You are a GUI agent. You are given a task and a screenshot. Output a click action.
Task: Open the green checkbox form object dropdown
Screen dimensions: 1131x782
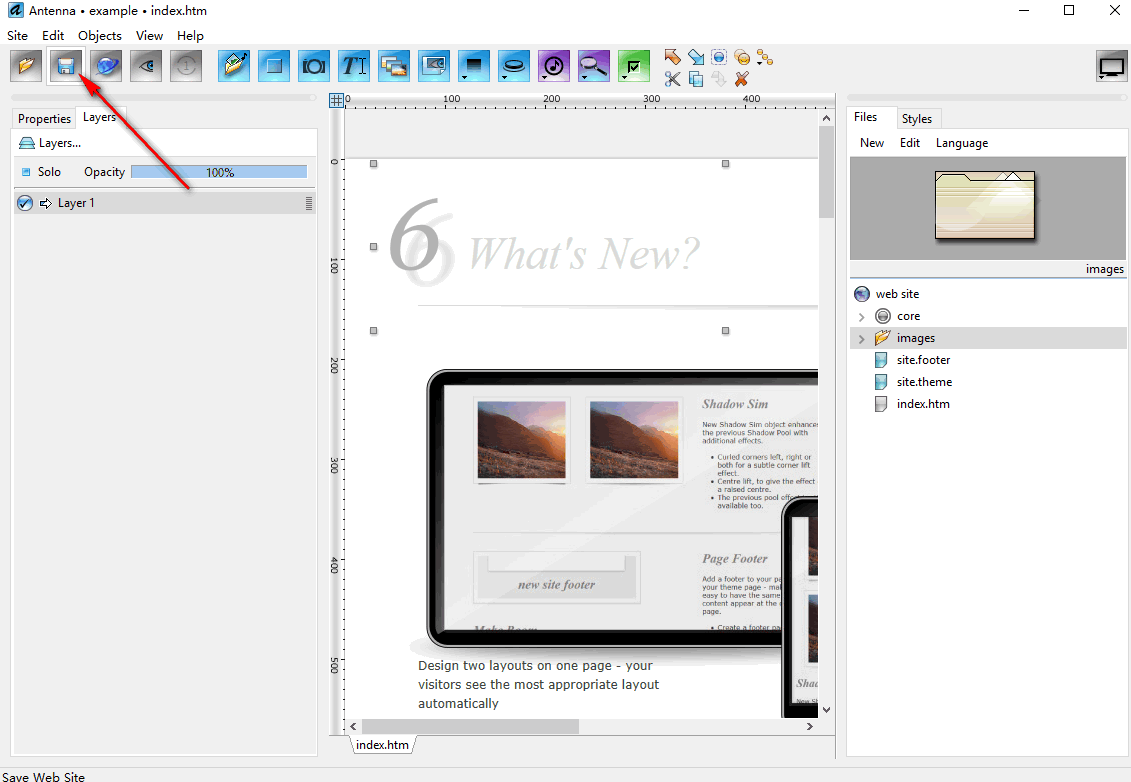[x=634, y=66]
